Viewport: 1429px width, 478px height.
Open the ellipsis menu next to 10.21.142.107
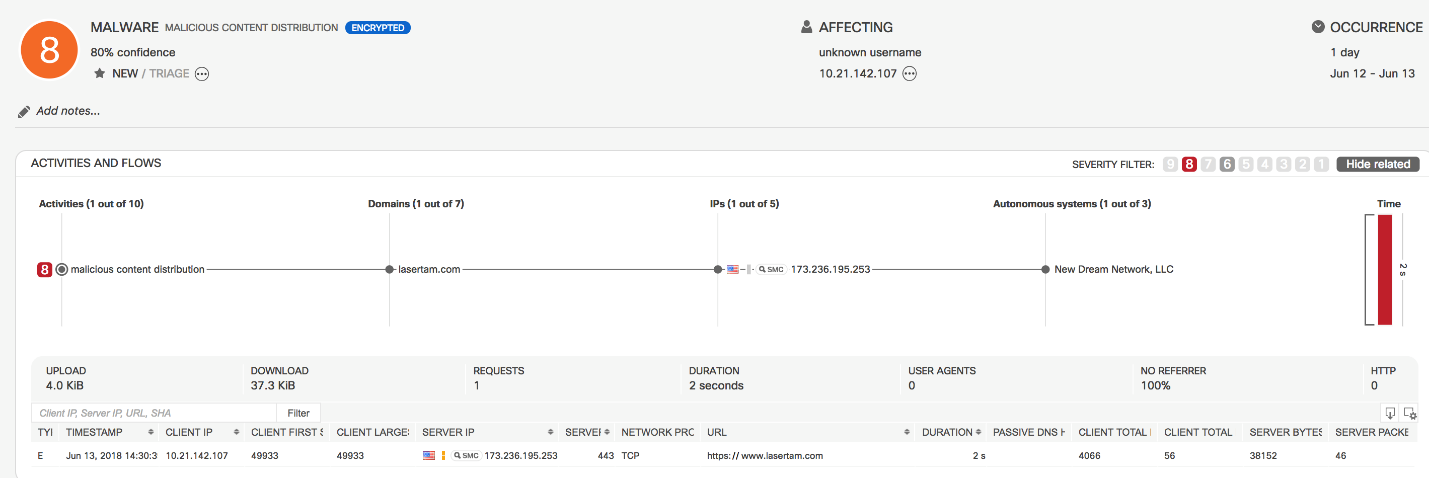909,74
